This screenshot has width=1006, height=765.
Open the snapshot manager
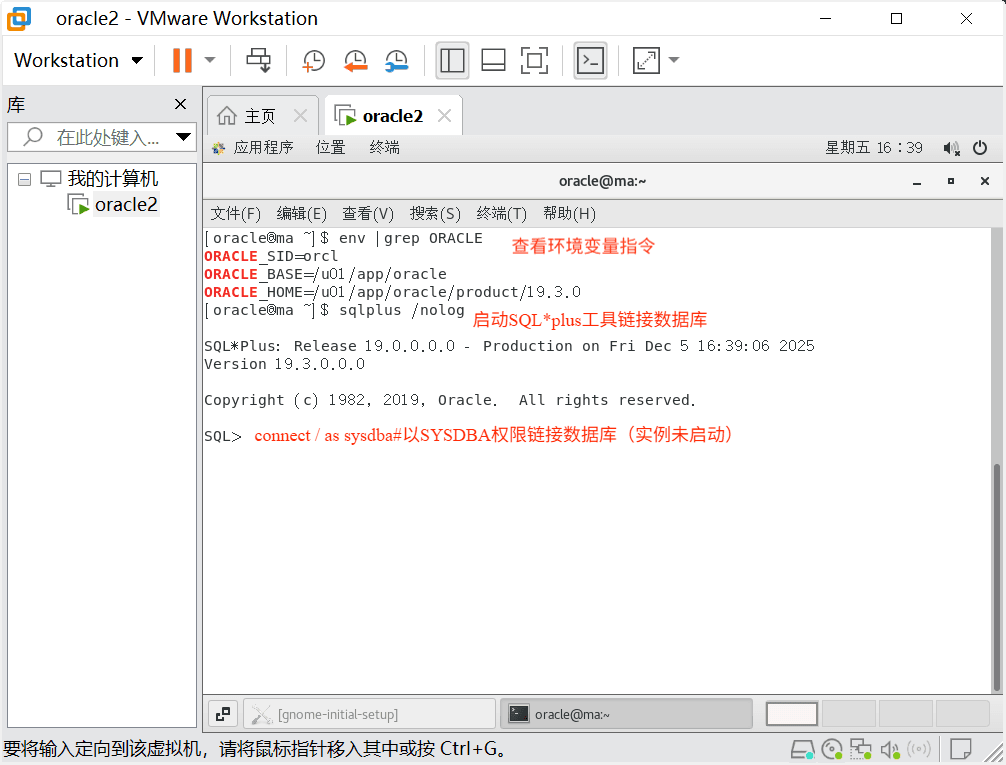[396, 60]
